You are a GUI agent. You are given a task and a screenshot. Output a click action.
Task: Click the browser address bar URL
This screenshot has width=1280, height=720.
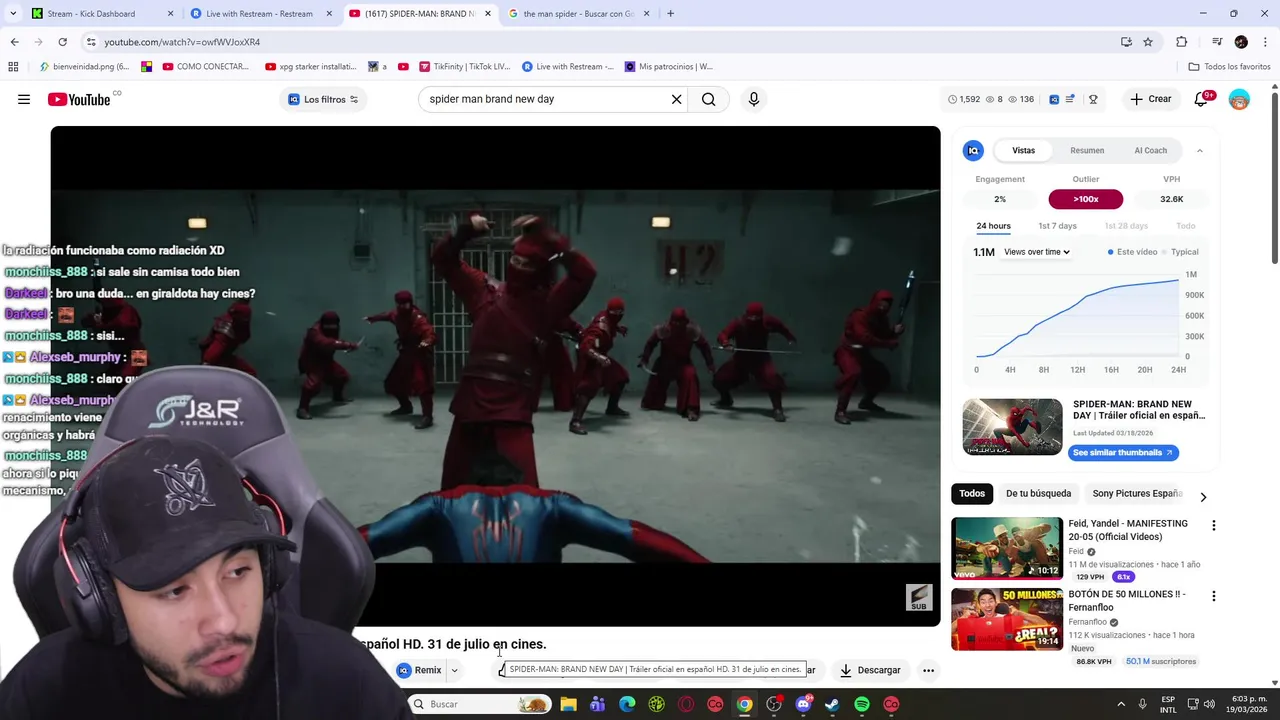(x=182, y=42)
